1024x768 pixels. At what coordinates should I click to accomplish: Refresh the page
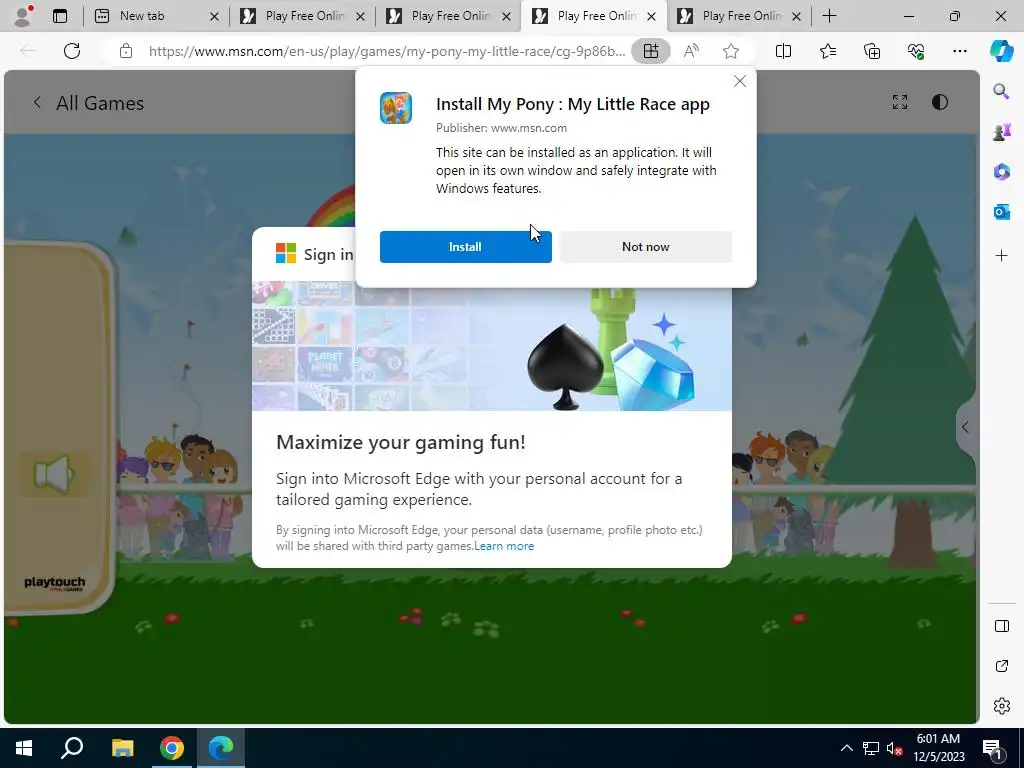pos(72,51)
